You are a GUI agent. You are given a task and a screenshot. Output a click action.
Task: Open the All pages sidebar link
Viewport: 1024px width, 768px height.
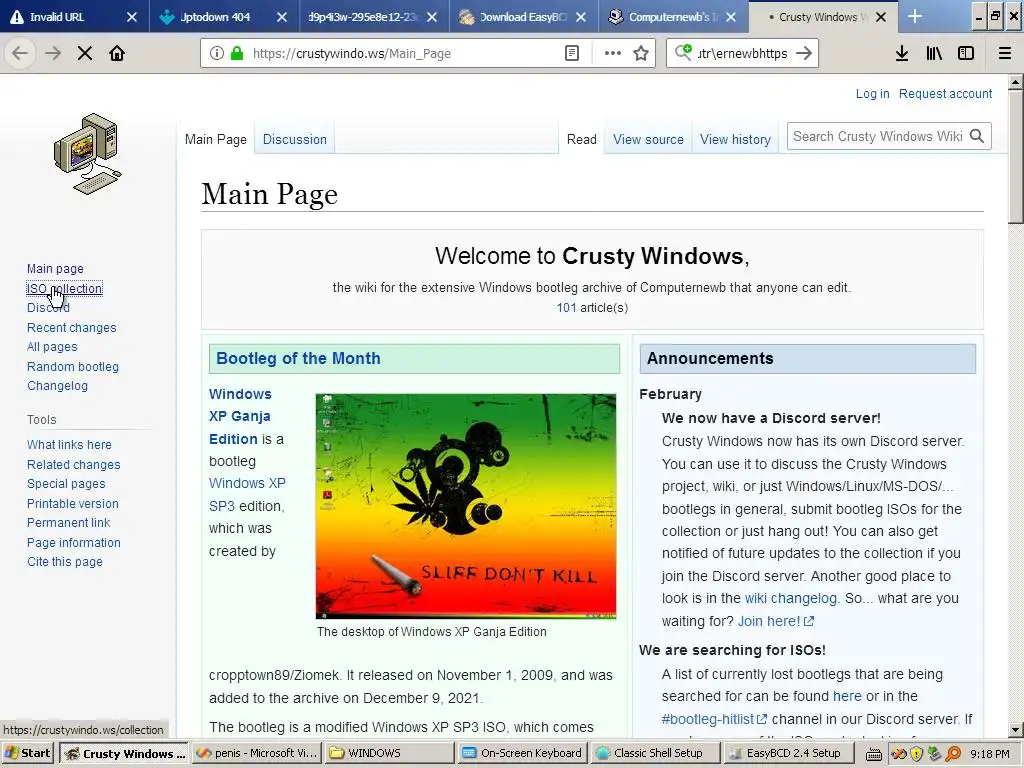[x=52, y=347]
